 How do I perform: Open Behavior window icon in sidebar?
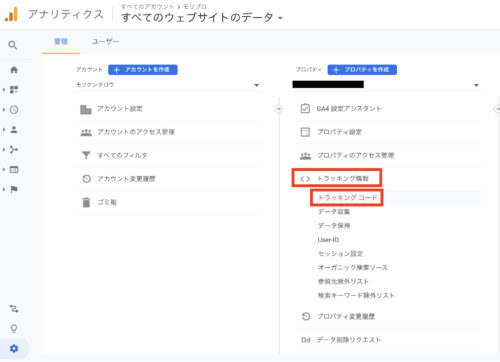[x=14, y=170]
